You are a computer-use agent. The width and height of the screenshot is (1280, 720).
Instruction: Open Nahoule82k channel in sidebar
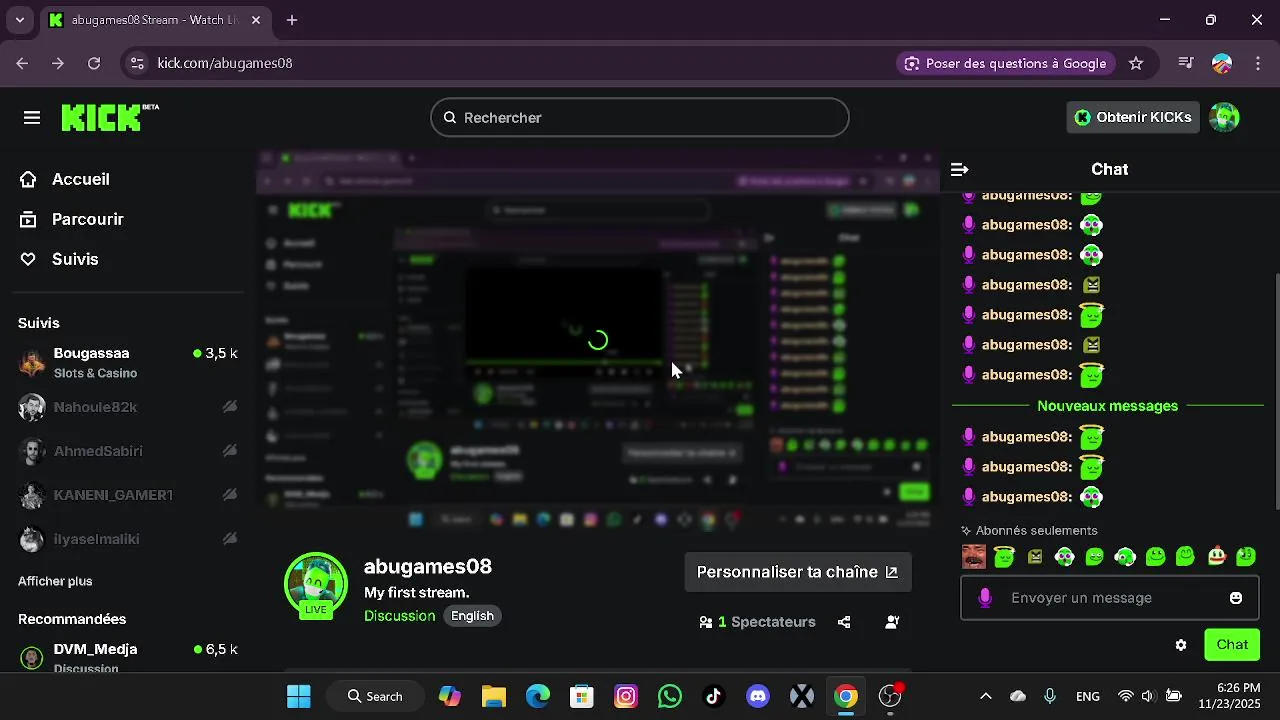pos(128,407)
